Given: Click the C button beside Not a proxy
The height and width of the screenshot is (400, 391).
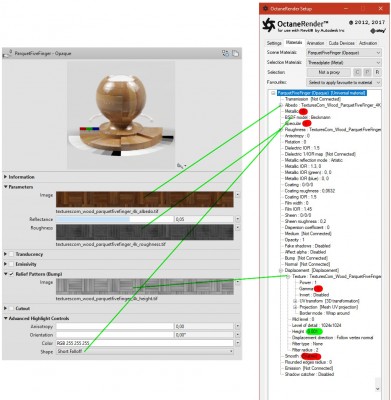Looking at the screenshot, I should click(357, 72).
